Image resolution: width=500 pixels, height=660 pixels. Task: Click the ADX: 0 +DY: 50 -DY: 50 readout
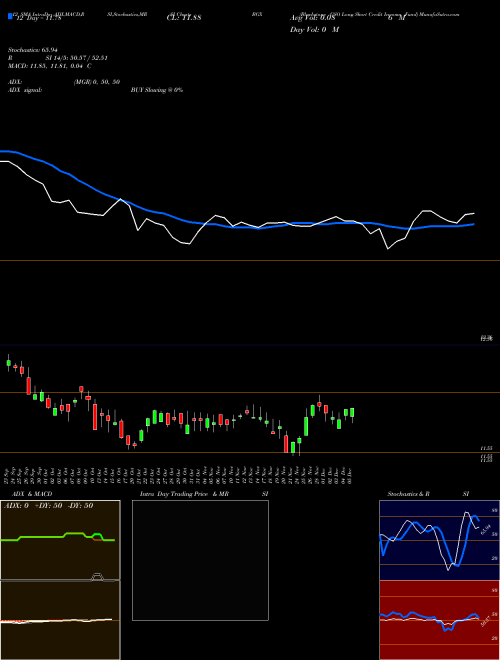(48, 506)
